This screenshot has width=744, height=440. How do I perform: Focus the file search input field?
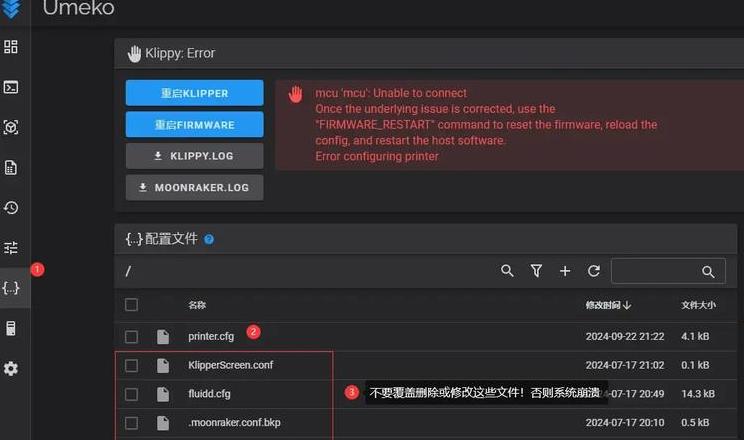668,271
